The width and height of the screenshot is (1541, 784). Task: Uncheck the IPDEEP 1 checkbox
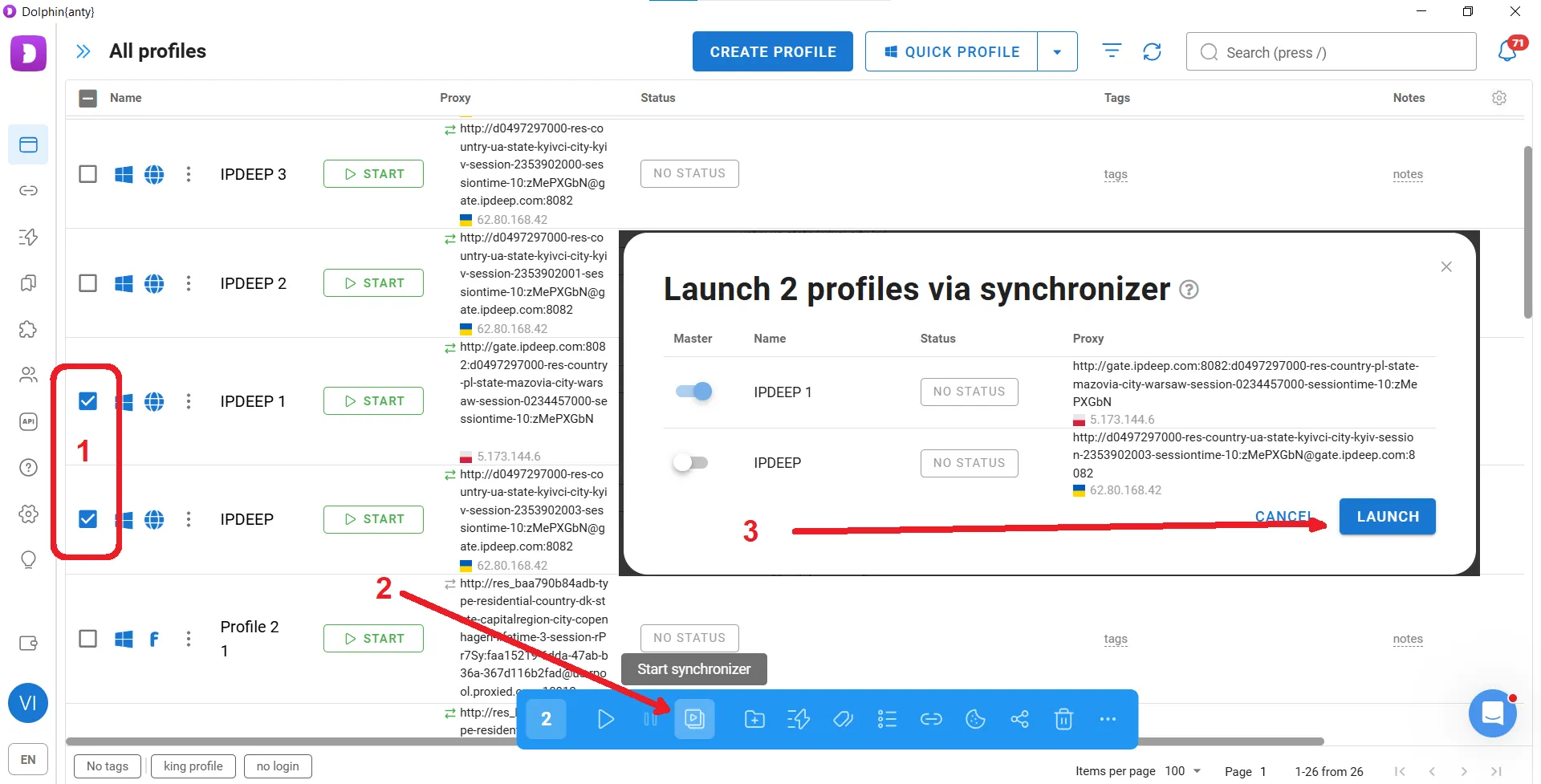(88, 401)
